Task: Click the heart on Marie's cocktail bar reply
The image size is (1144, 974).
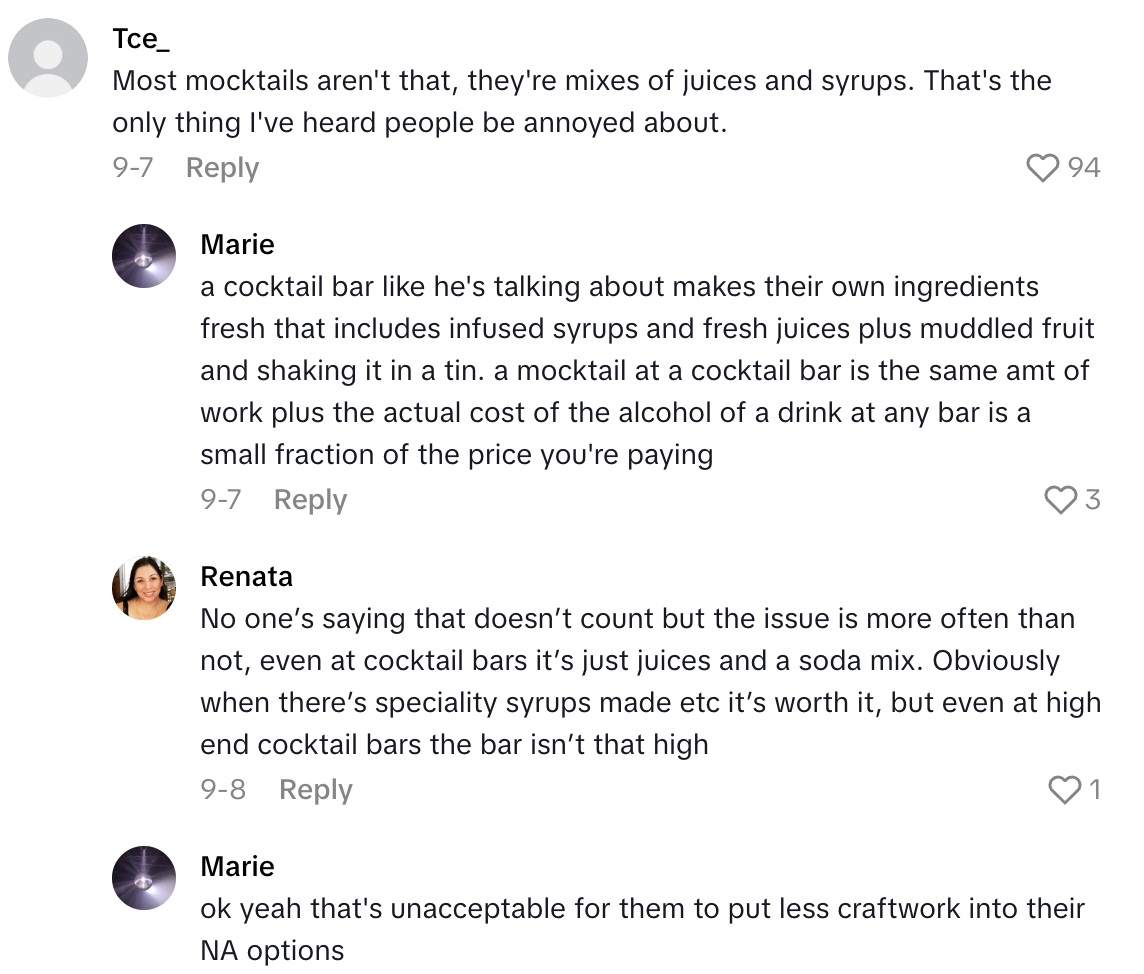Action: point(1060,500)
